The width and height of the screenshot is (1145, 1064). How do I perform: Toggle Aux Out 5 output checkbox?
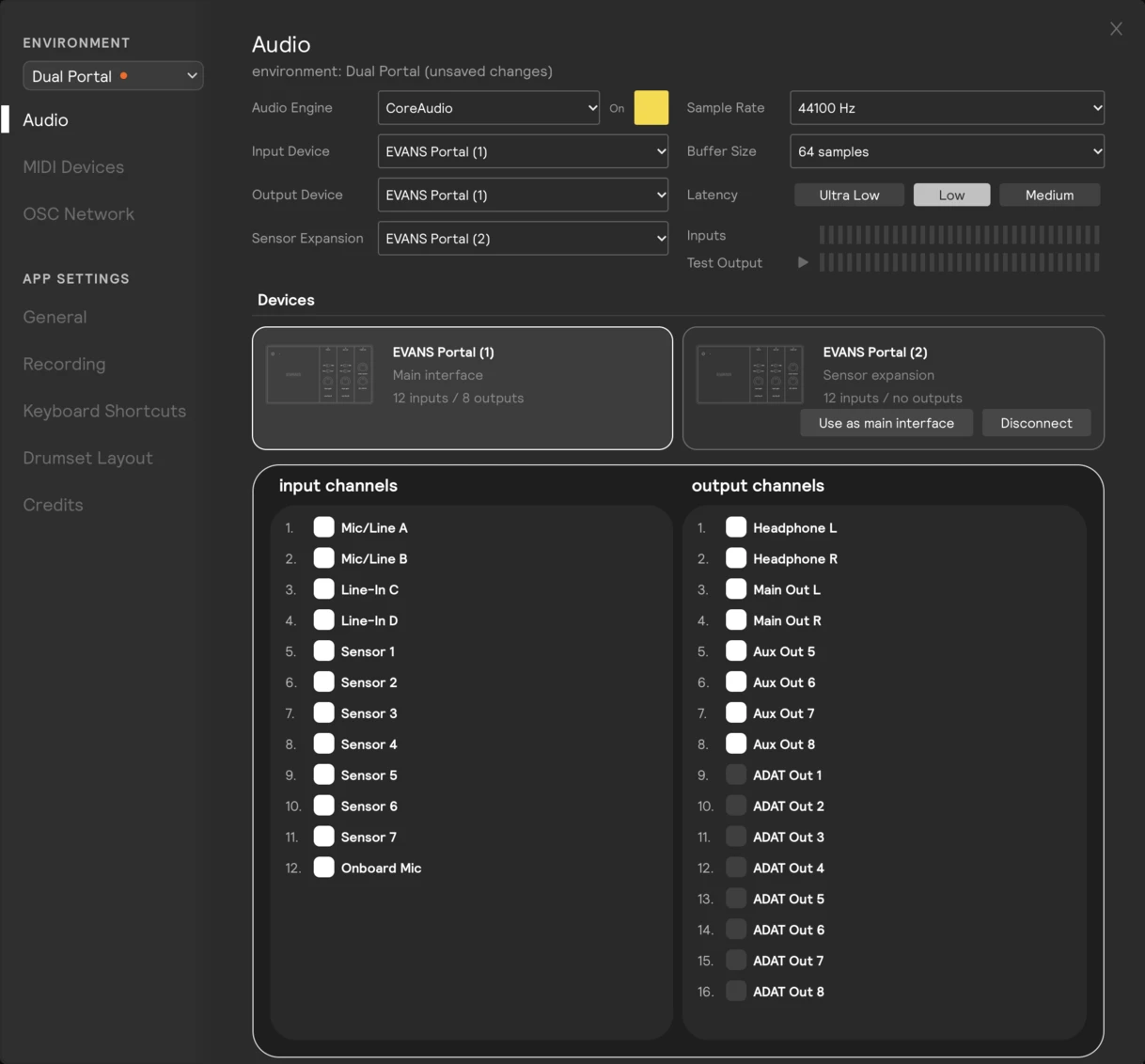tap(736, 651)
